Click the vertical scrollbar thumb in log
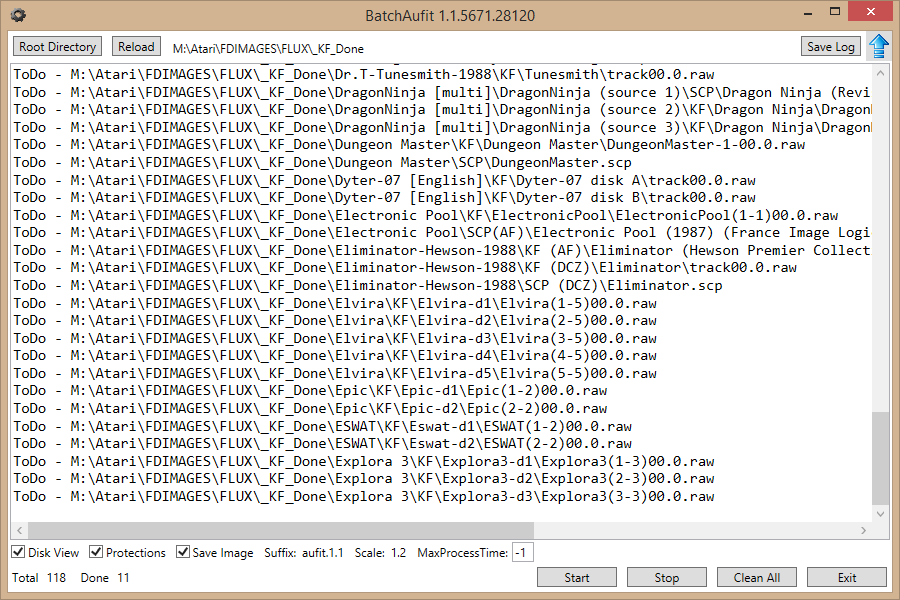The image size is (900, 600). click(880, 458)
